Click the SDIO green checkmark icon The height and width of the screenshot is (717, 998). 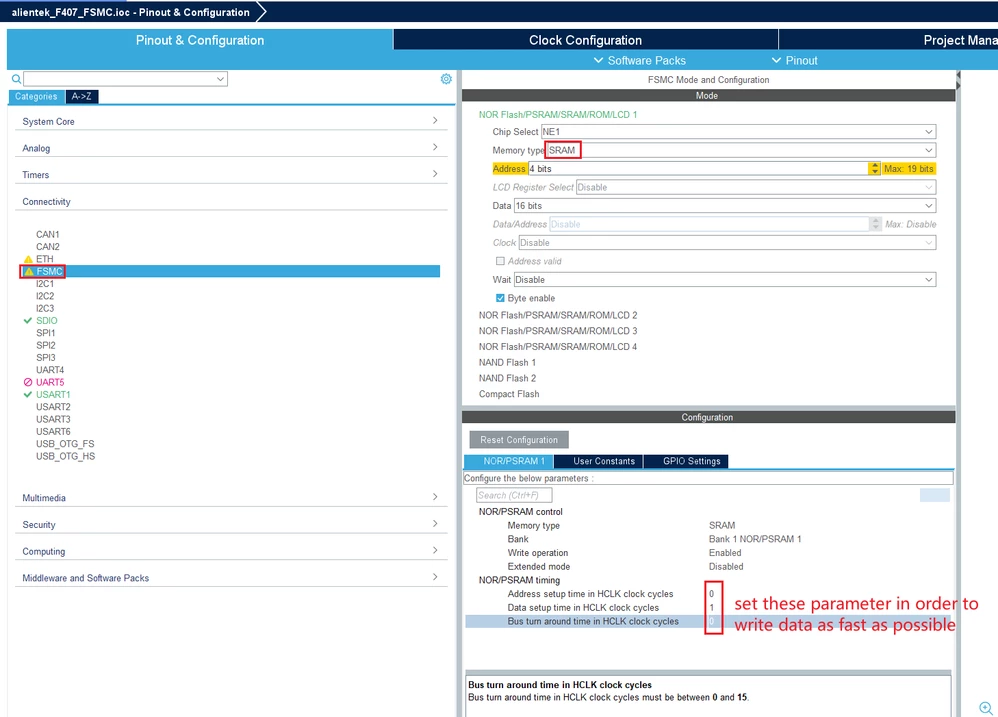[x=27, y=321]
